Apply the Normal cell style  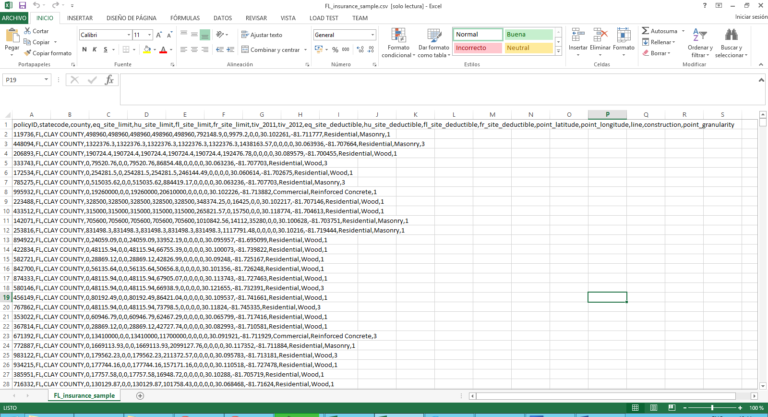(475, 34)
